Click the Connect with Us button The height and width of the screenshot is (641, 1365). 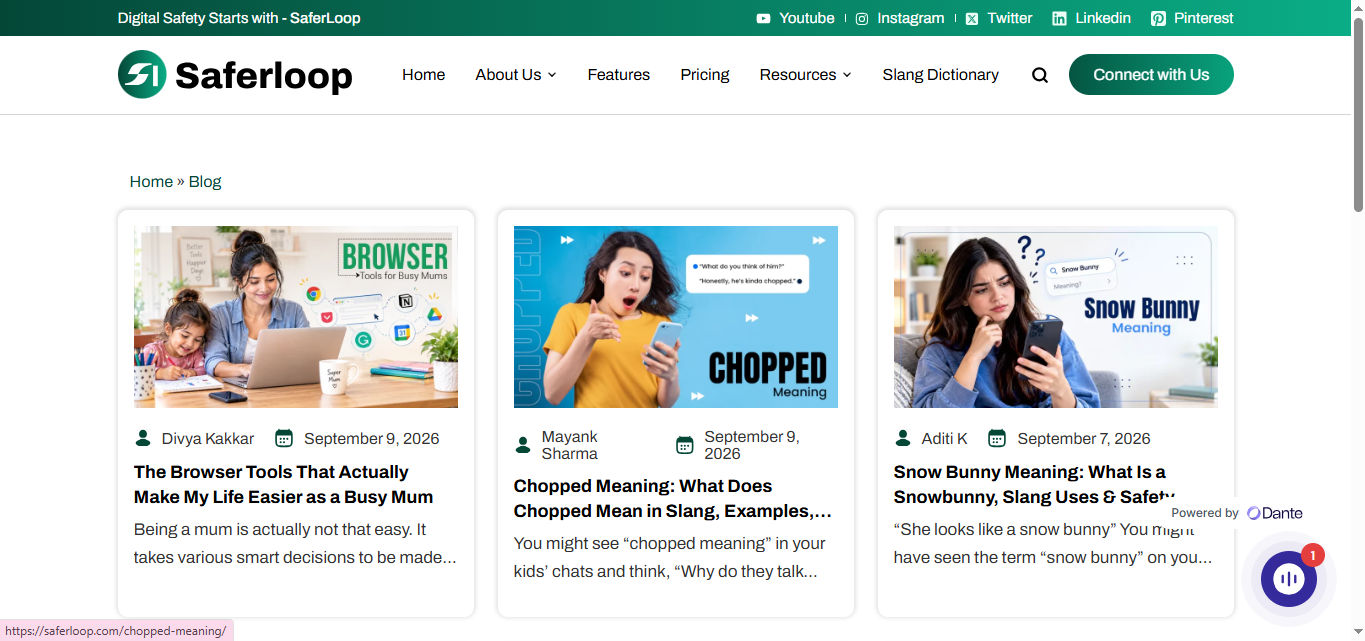pos(1151,75)
